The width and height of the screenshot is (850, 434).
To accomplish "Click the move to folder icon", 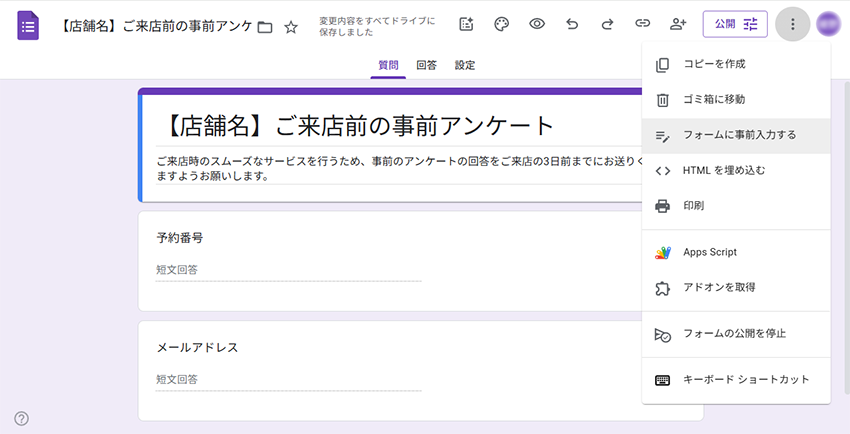I will pos(265,27).
